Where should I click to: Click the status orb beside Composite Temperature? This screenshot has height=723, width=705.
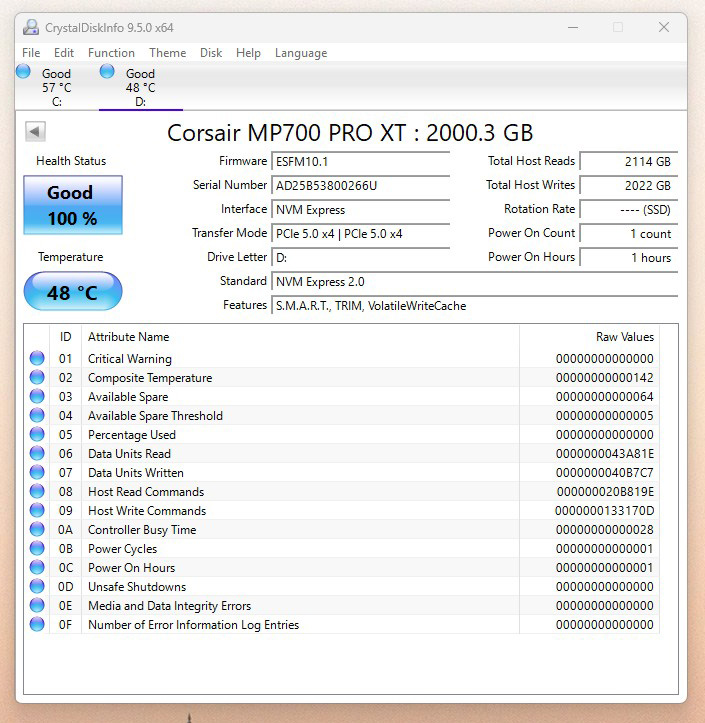37,378
